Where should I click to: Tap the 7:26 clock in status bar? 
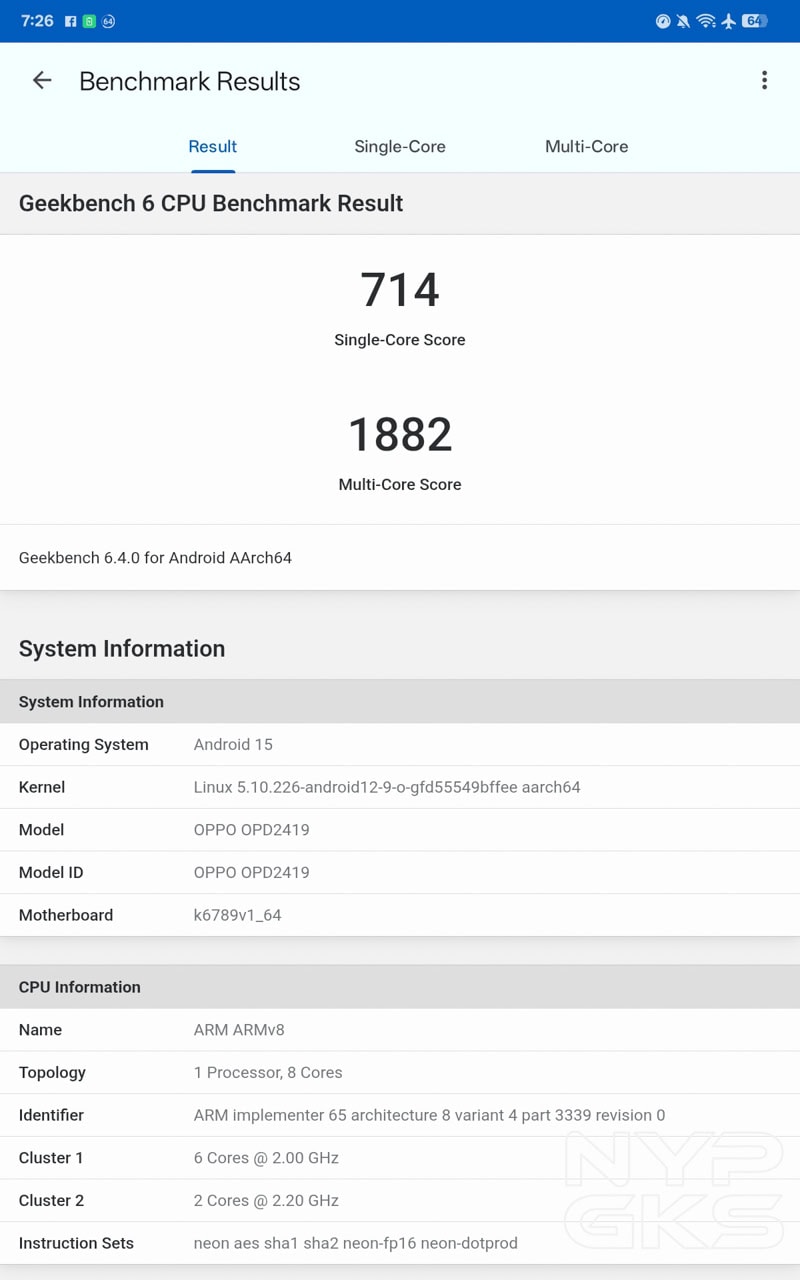tap(37, 21)
